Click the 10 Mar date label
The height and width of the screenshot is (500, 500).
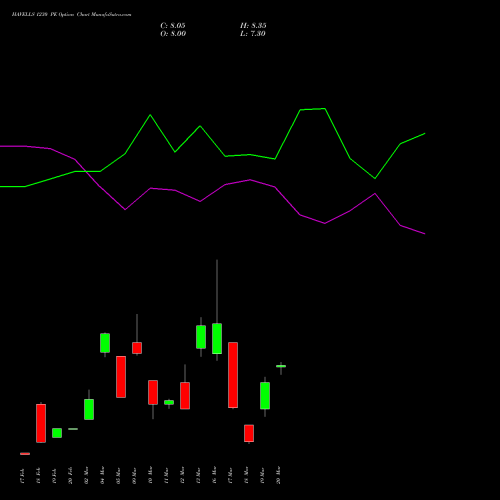pyautogui.click(x=150, y=475)
